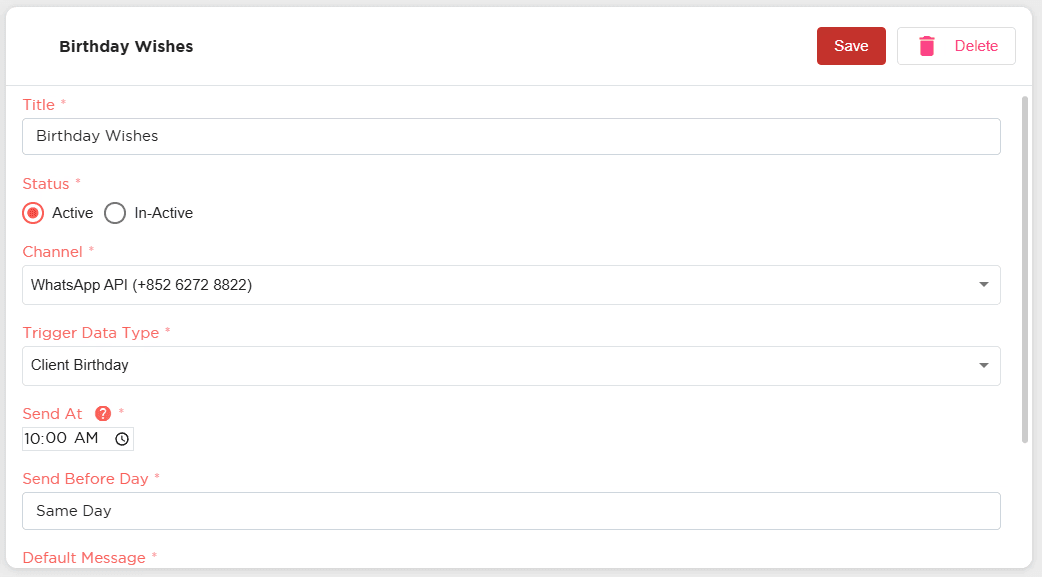Focus the Title input field

[511, 136]
